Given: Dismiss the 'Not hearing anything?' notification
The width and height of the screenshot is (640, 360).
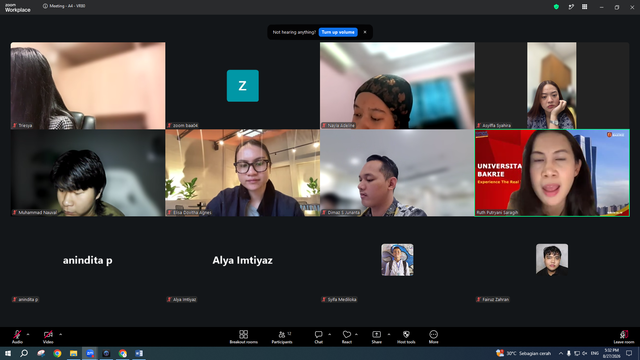Looking at the screenshot, I should pos(365,32).
